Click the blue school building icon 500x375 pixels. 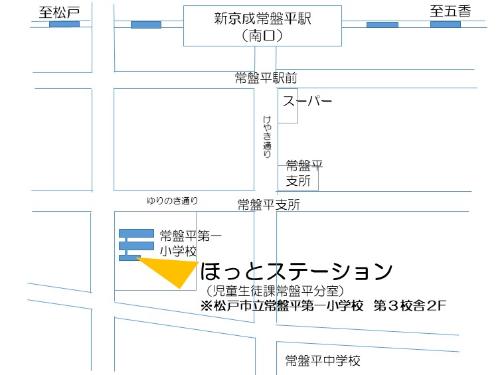[x=136, y=245]
